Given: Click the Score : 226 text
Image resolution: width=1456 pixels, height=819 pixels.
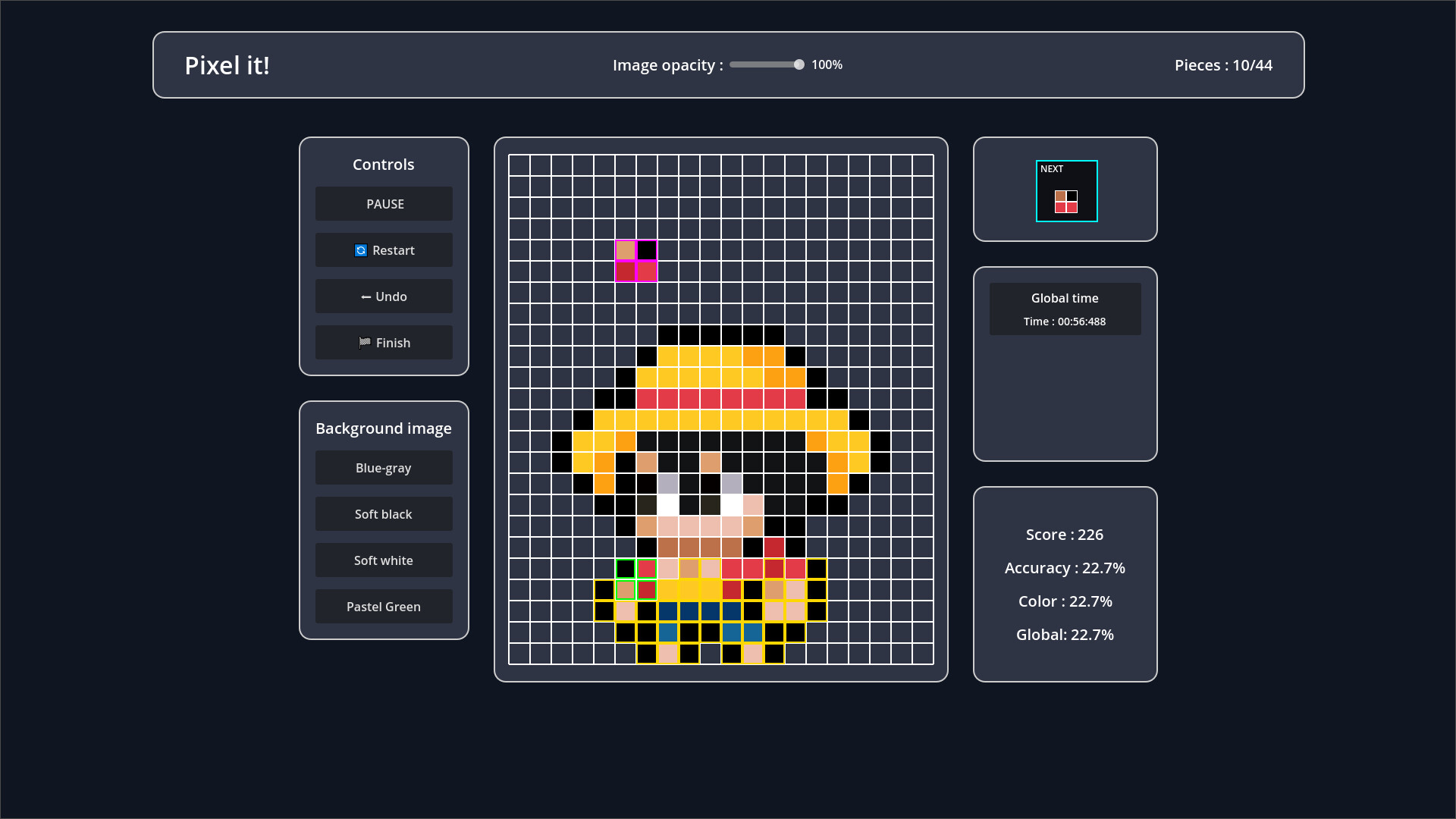Looking at the screenshot, I should (1065, 534).
